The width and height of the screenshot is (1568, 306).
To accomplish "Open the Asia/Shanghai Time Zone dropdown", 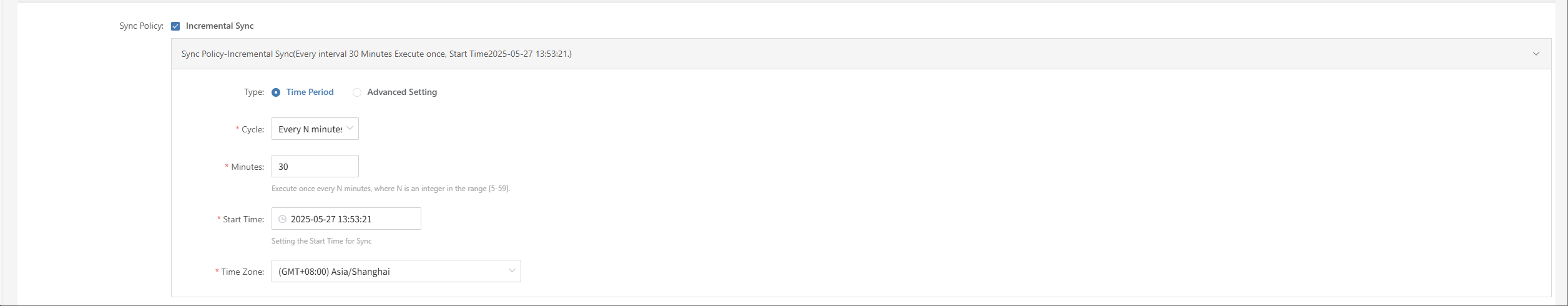I will coord(396,271).
